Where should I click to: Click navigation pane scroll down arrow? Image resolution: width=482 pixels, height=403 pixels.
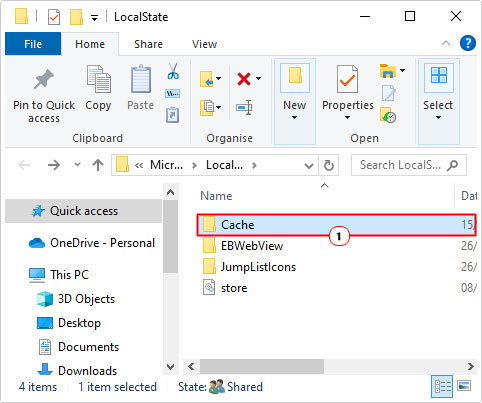point(170,367)
